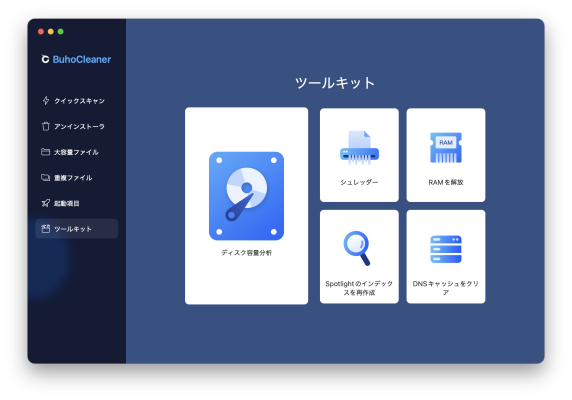Open the Spotlight magnifying glass icon
Screen dimensions: 572x400
[357, 248]
